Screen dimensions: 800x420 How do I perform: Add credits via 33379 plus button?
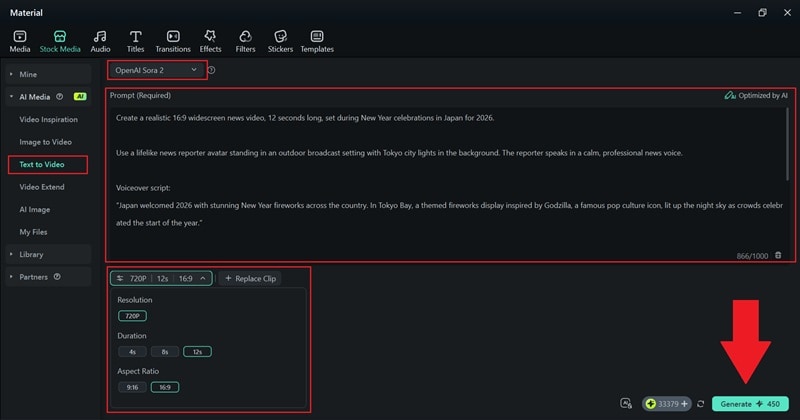(x=685, y=404)
